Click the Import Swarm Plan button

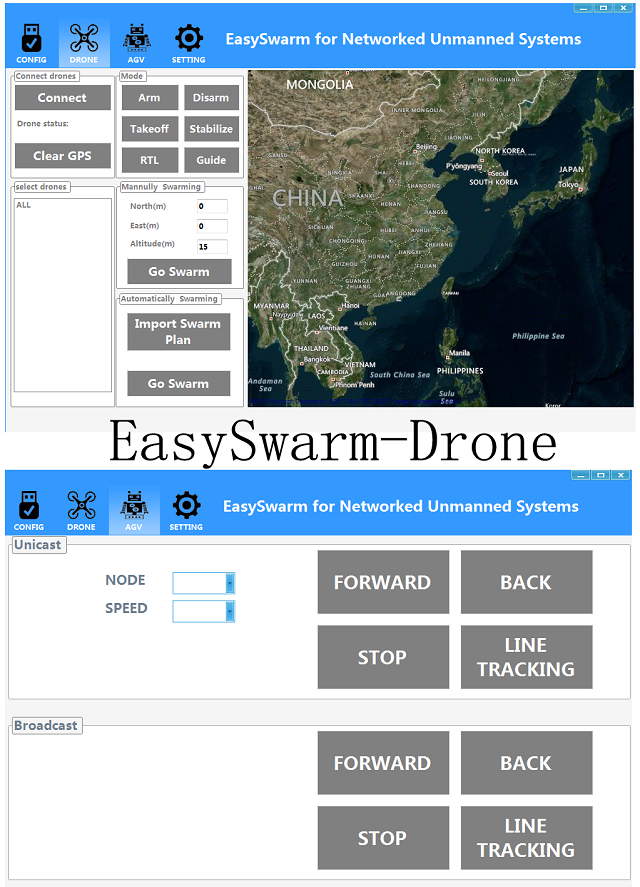[x=178, y=332]
